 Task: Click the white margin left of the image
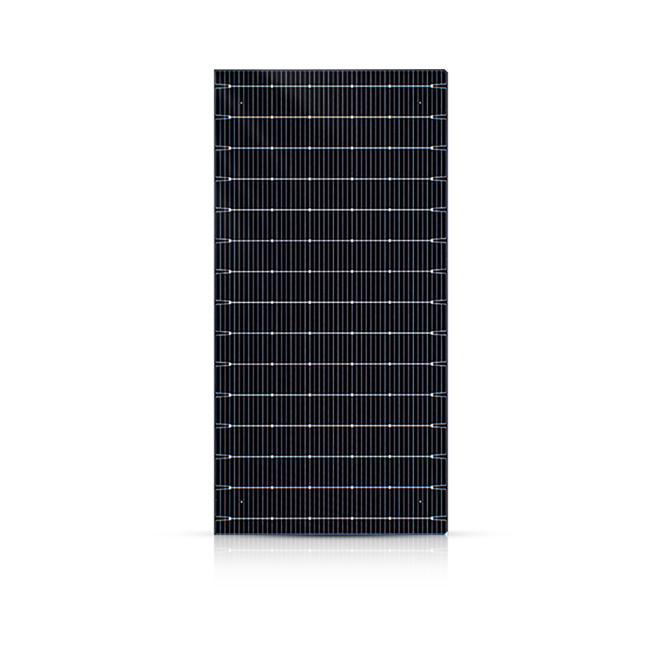point(75,328)
